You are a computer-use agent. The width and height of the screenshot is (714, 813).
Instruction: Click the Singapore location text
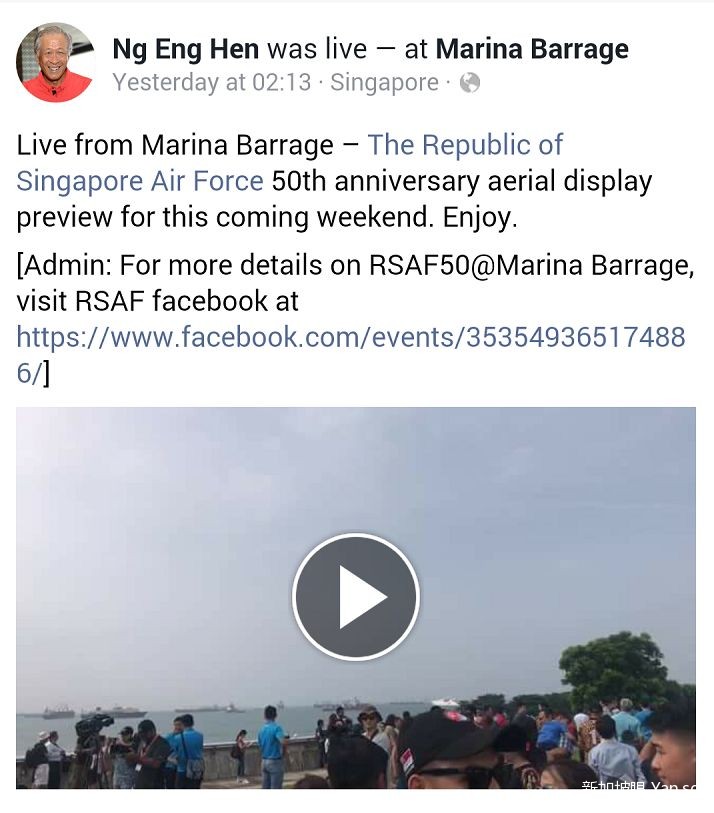pos(384,82)
